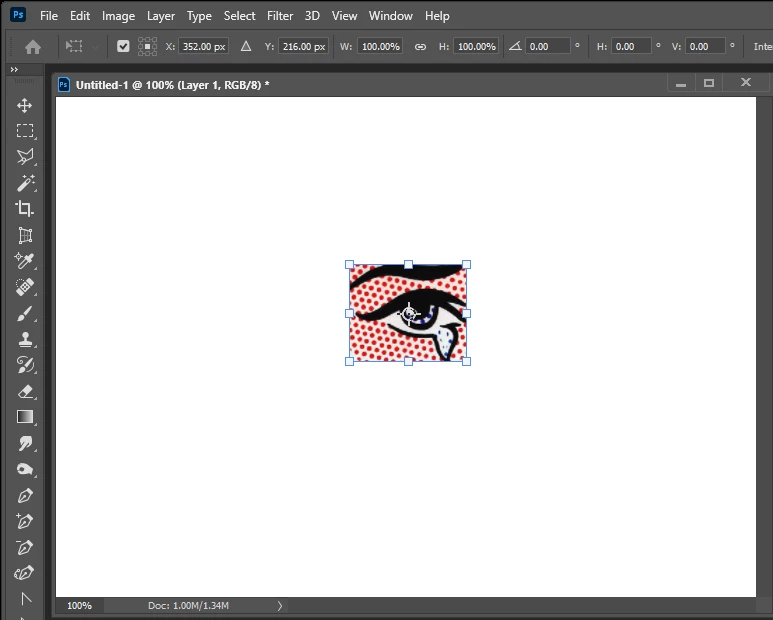Select the Move tool
Image resolution: width=773 pixels, height=620 pixels.
click(x=25, y=105)
